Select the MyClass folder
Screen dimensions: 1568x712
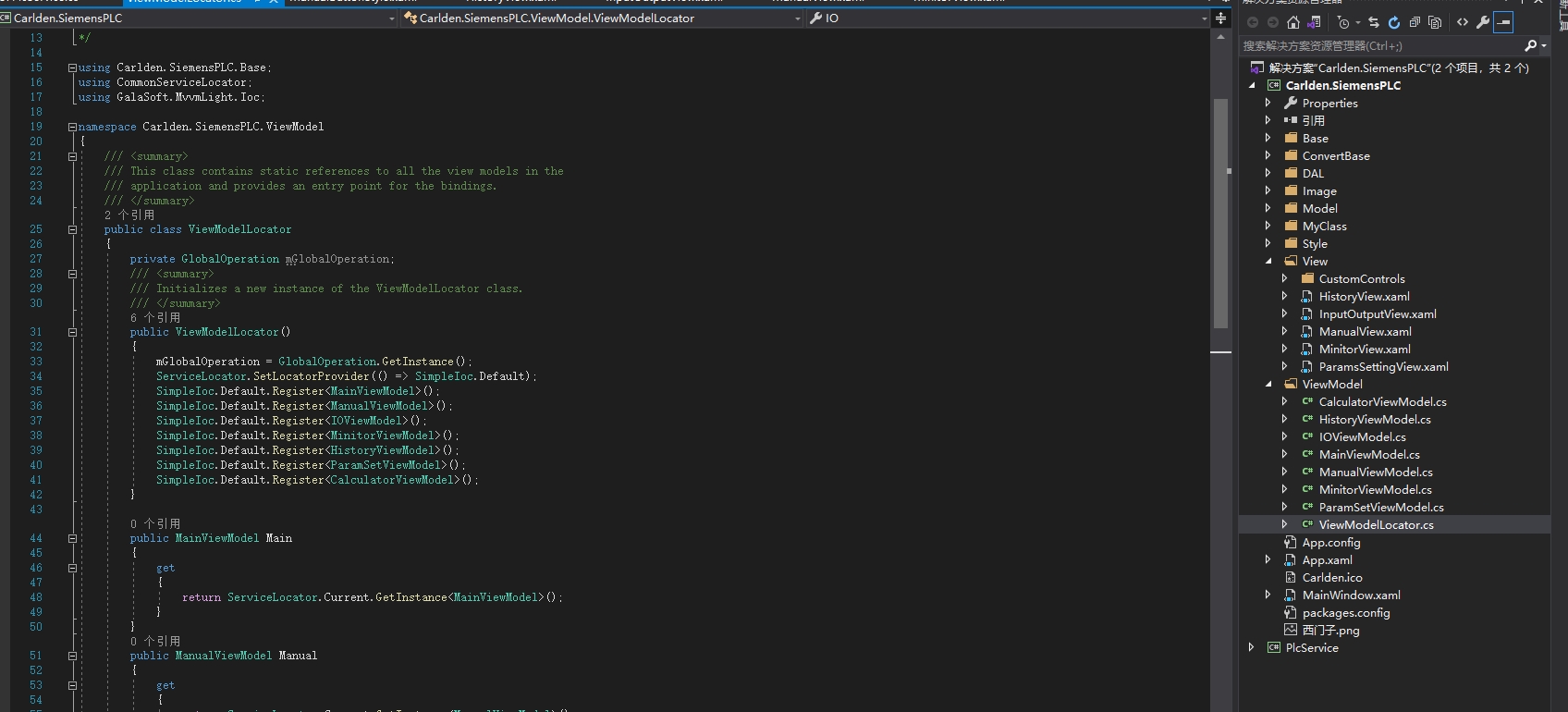1325,226
